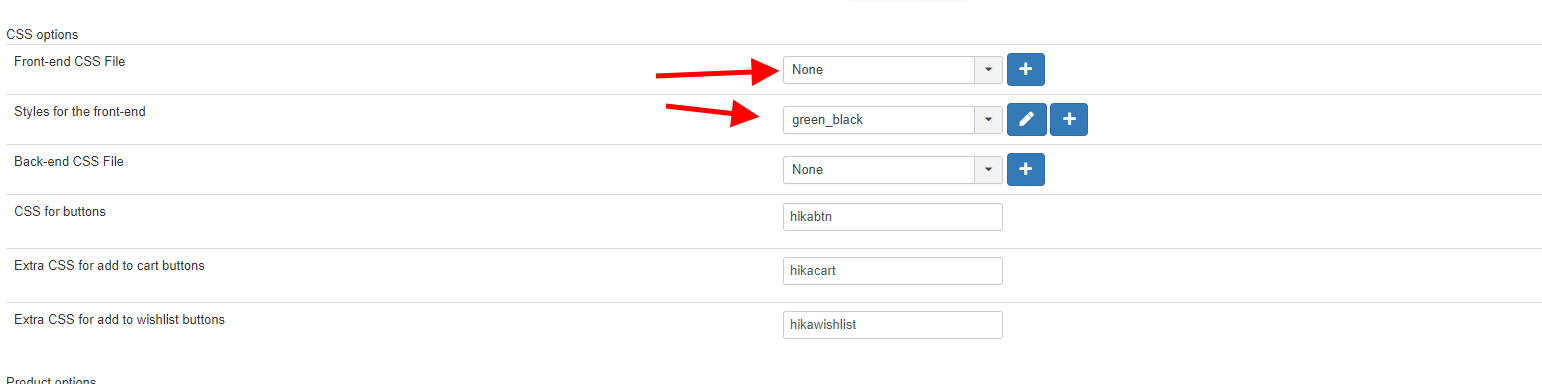This screenshot has width=1542, height=384.
Task: Focus the add to cart CSS field containing hikacart
Action: 892,271
